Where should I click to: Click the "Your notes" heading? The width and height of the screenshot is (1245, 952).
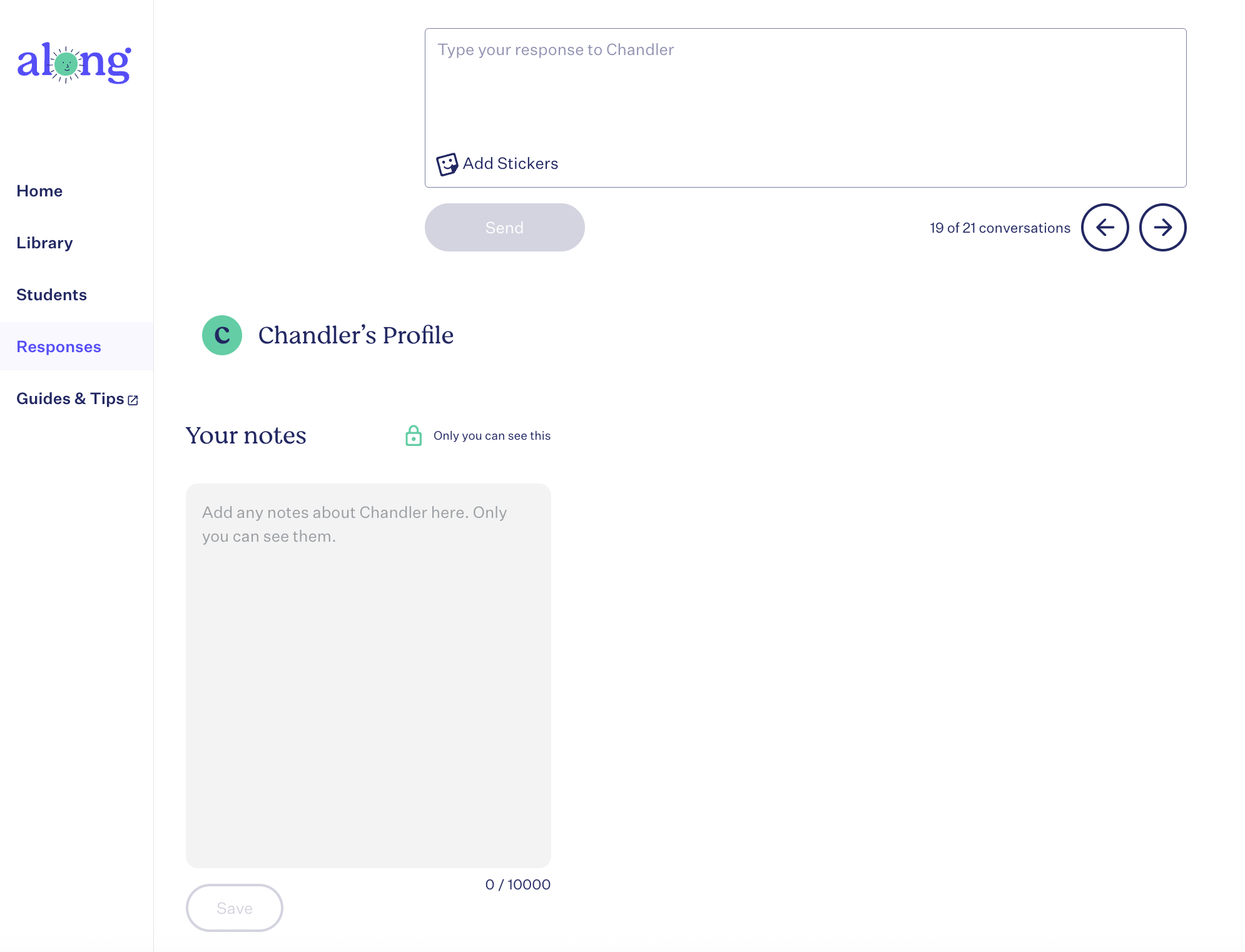pyautogui.click(x=246, y=435)
